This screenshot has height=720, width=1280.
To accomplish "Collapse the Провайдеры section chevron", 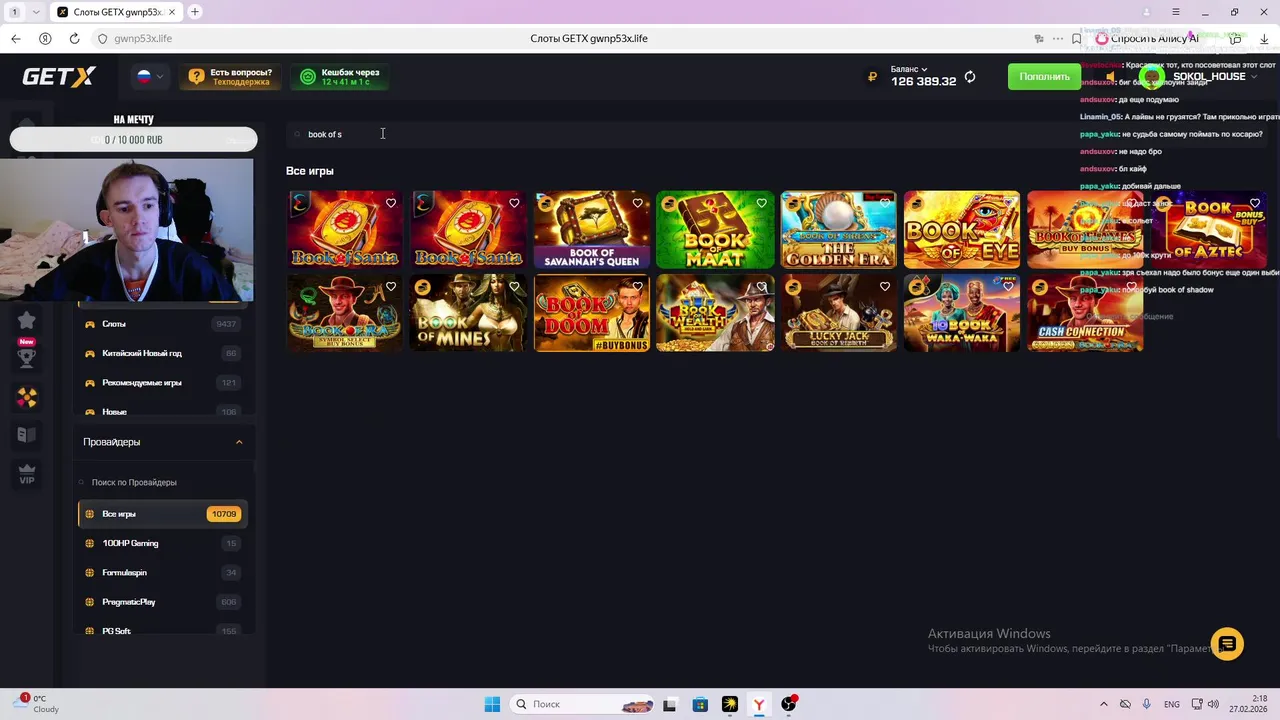I will [239, 442].
